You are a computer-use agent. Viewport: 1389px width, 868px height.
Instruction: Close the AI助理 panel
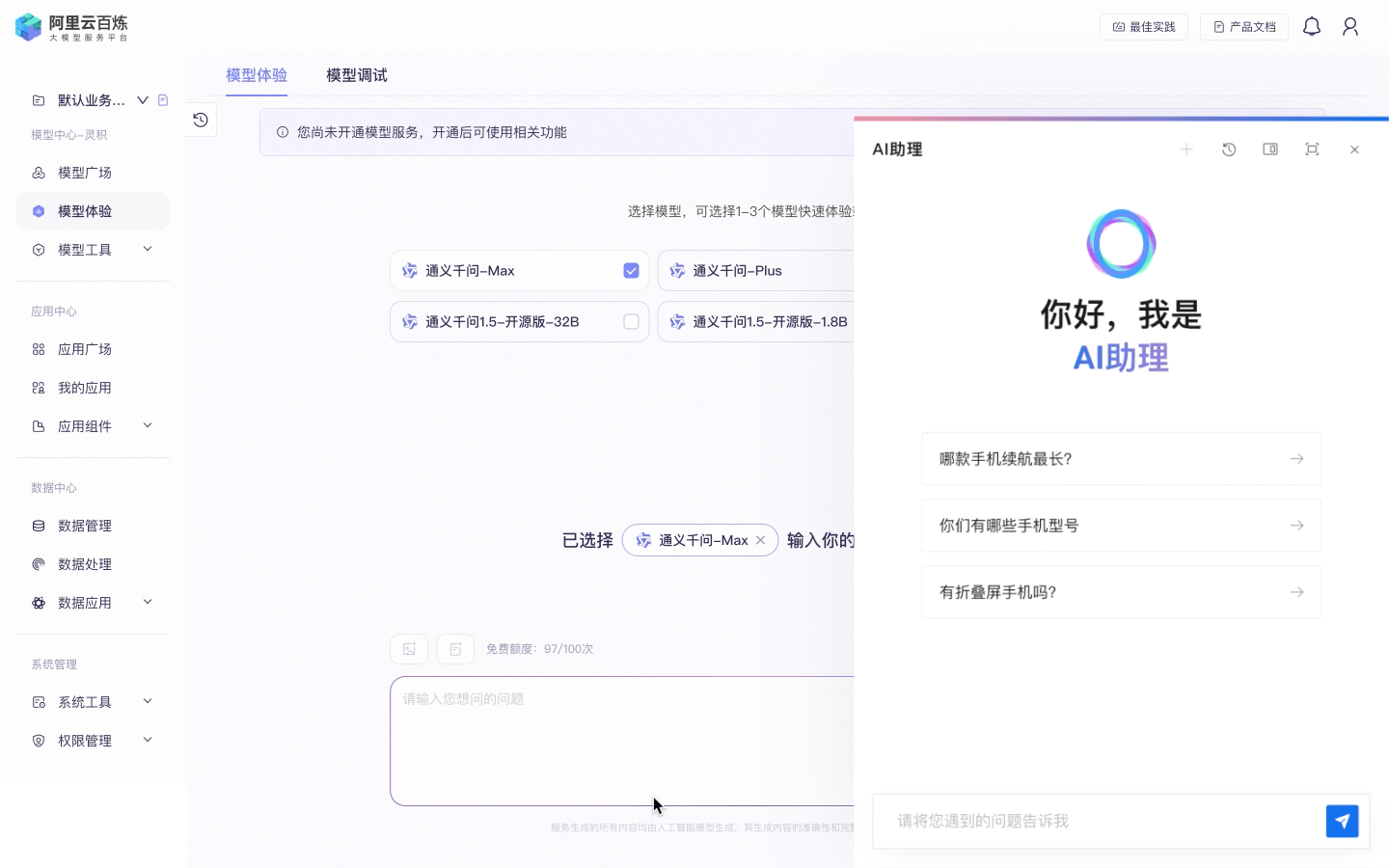[1354, 149]
